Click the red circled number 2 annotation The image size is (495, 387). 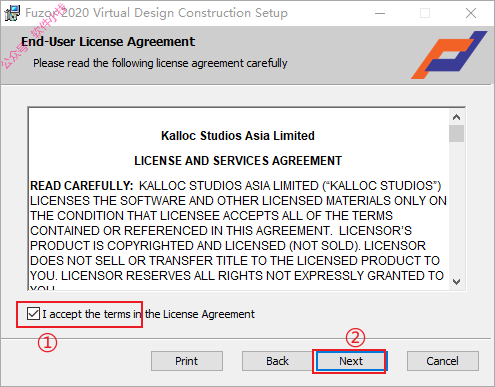(355, 338)
